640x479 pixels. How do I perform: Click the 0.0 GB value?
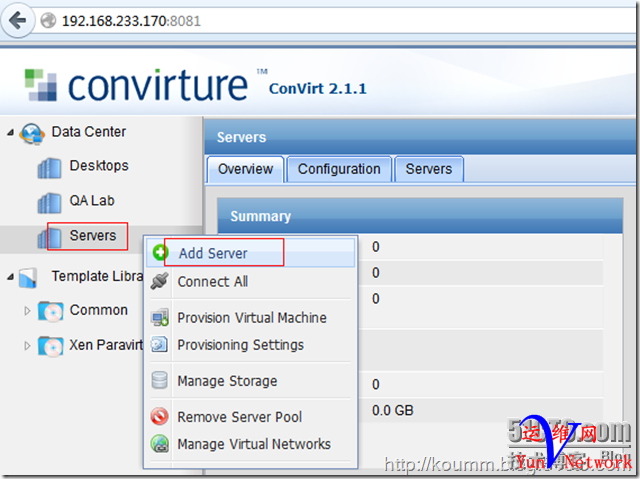point(392,410)
